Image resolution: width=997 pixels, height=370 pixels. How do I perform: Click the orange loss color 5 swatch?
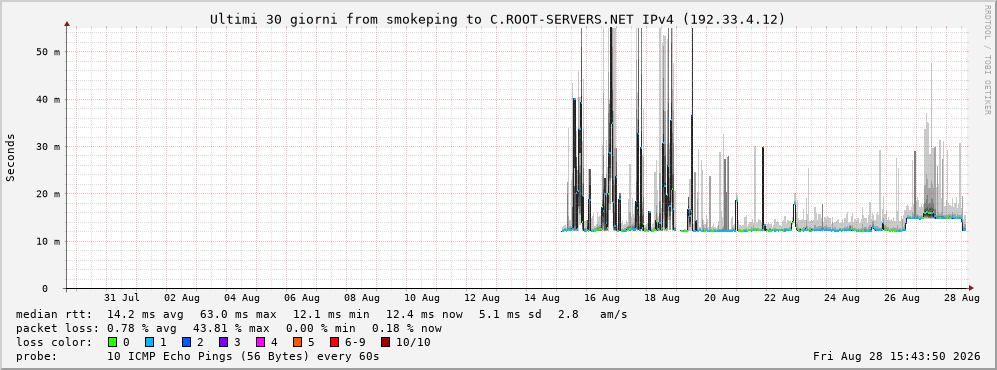click(297, 342)
